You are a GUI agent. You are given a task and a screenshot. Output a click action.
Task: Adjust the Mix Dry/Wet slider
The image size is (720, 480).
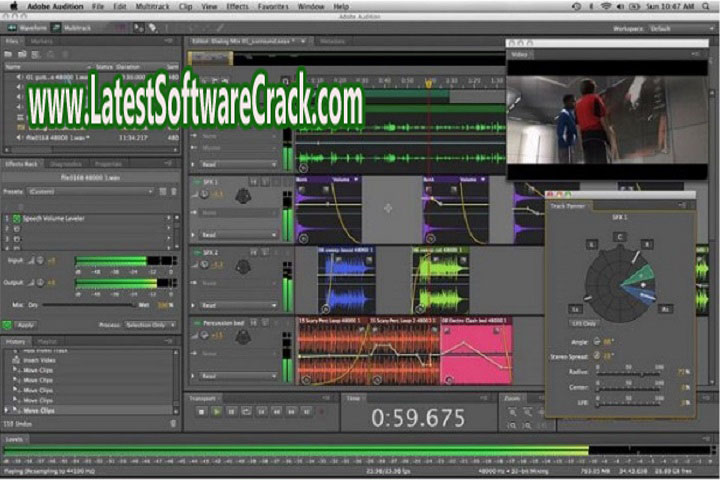pyautogui.click(x=90, y=305)
